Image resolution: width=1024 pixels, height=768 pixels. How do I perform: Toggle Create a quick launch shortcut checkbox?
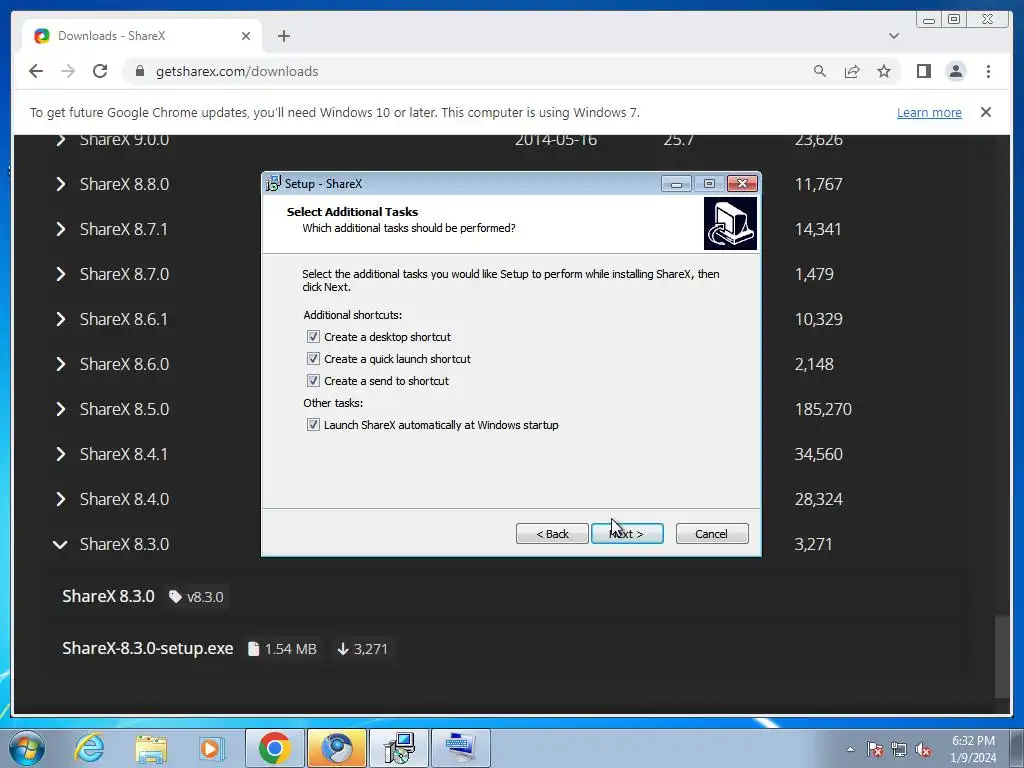coord(313,359)
